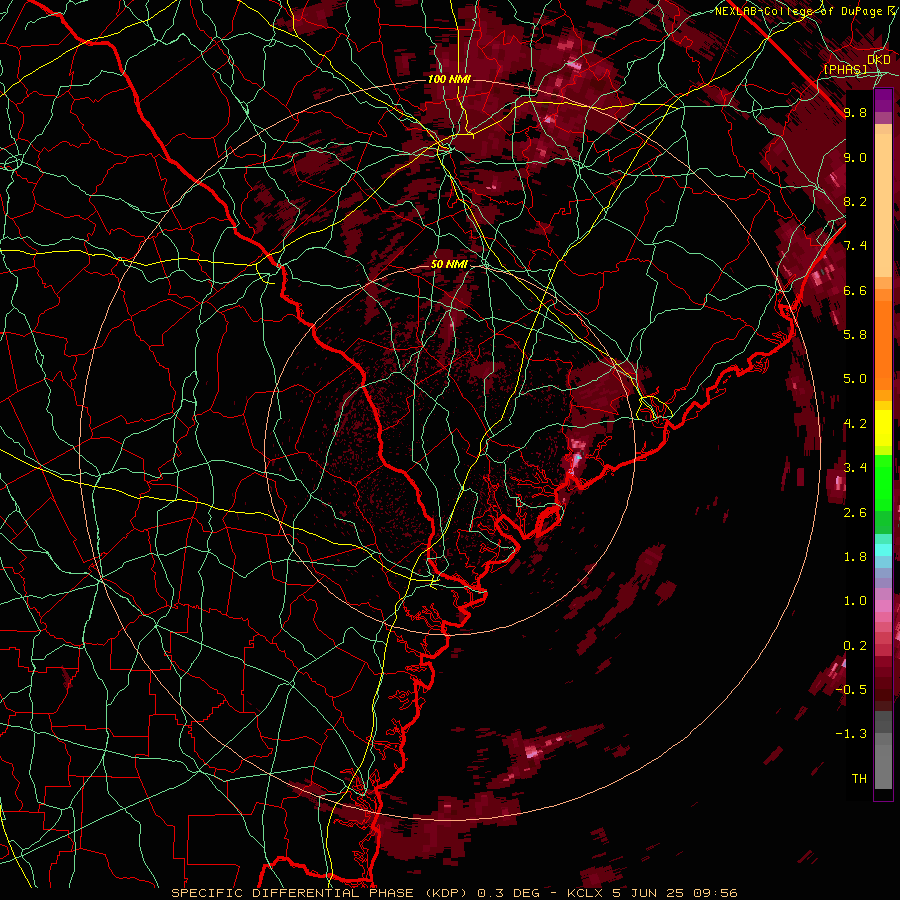Click the cyan band in the color bar

tap(883, 550)
